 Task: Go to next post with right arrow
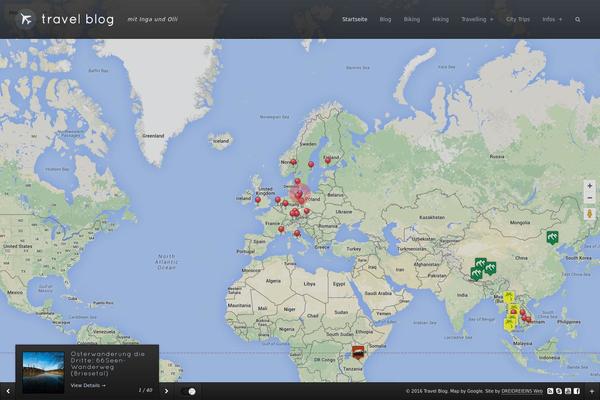point(166,391)
